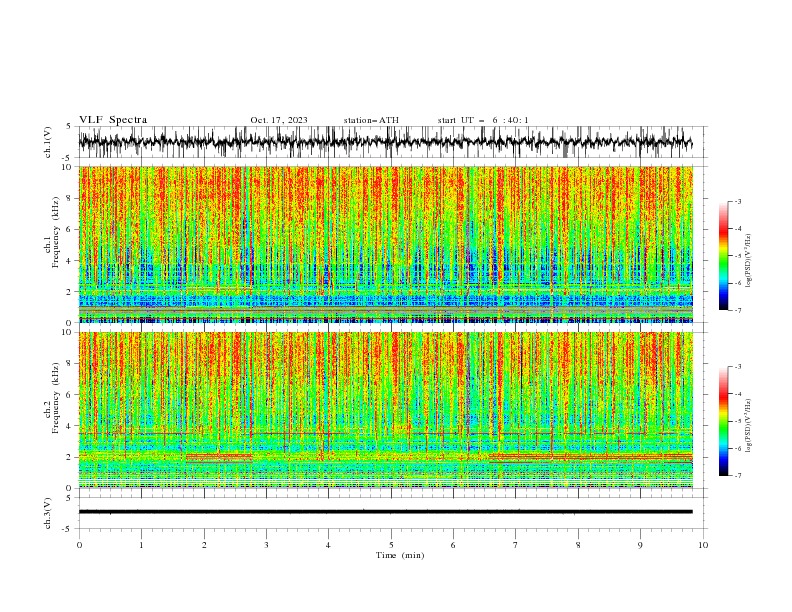This screenshot has height=612, width=792.
Task: Click the "10" kHz tick of the ch.2 spectrogram
Action: [x=67, y=332]
